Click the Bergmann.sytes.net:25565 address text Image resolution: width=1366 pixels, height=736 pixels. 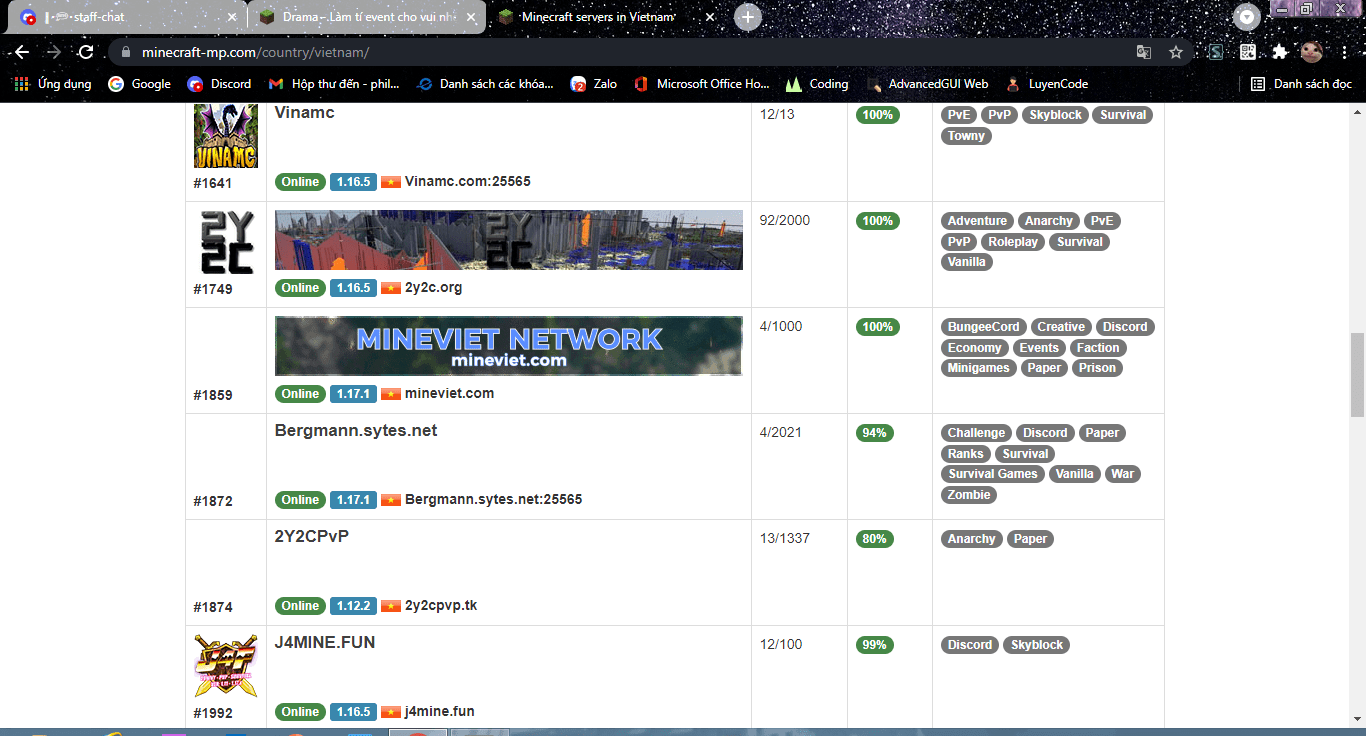click(494, 500)
